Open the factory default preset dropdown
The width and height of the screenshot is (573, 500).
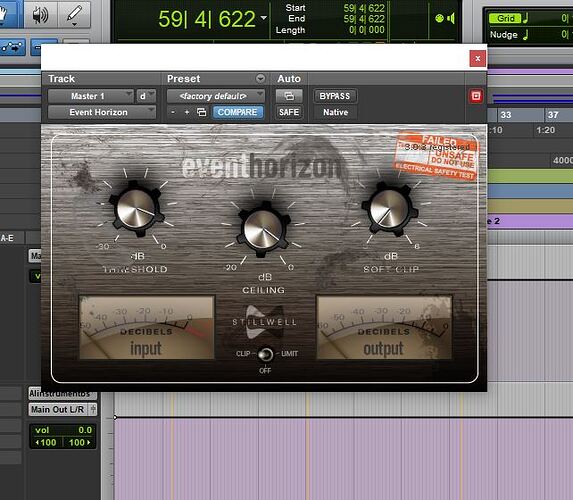coord(216,96)
